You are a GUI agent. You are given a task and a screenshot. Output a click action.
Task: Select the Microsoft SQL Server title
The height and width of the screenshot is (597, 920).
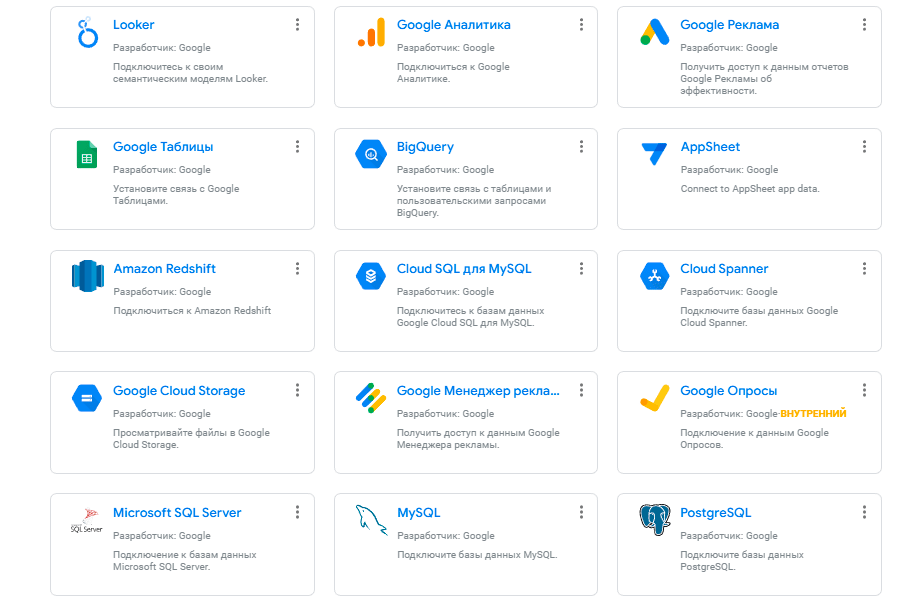click(x=177, y=512)
